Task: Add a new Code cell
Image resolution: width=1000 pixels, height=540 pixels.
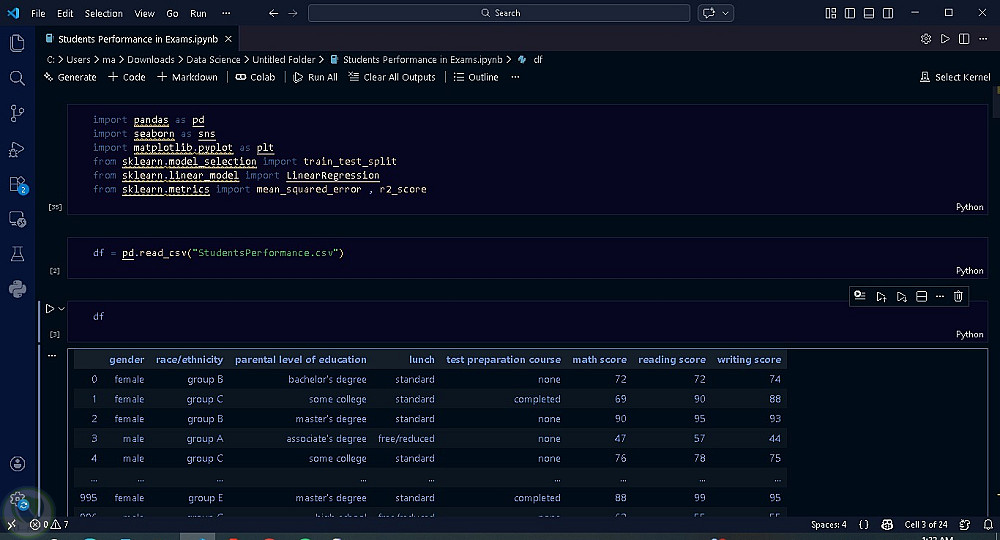Action: pos(127,77)
